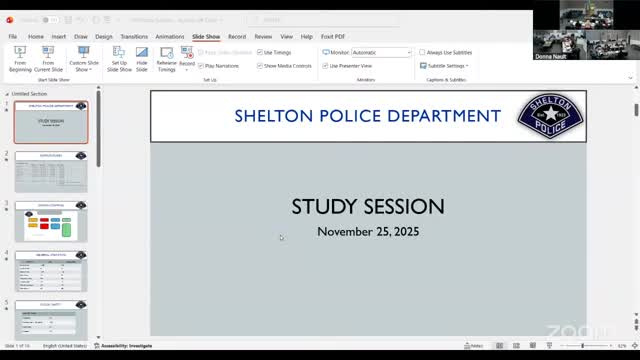Open the File menu
Viewport: 640px width, 360px height.
tap(13, 36)
